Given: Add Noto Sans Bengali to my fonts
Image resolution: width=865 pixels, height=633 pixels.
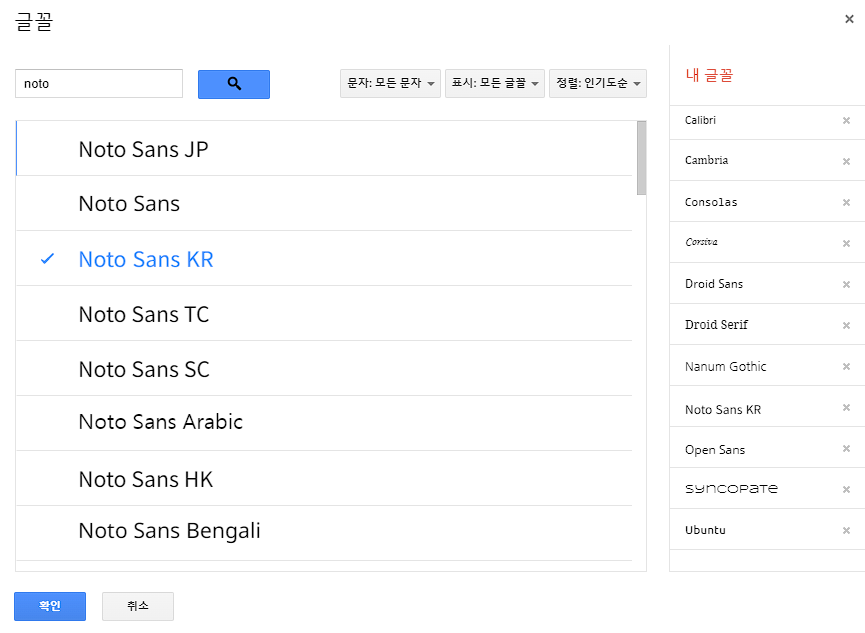Looking at the screenshot, I should [324, 533].
